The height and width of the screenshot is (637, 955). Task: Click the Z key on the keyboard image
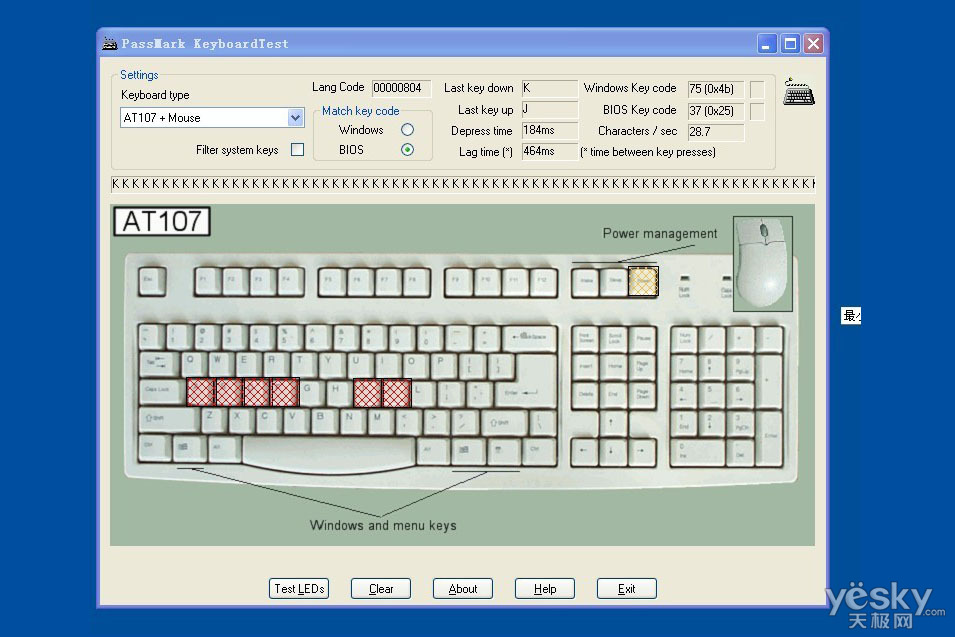(x=214, y=421)
